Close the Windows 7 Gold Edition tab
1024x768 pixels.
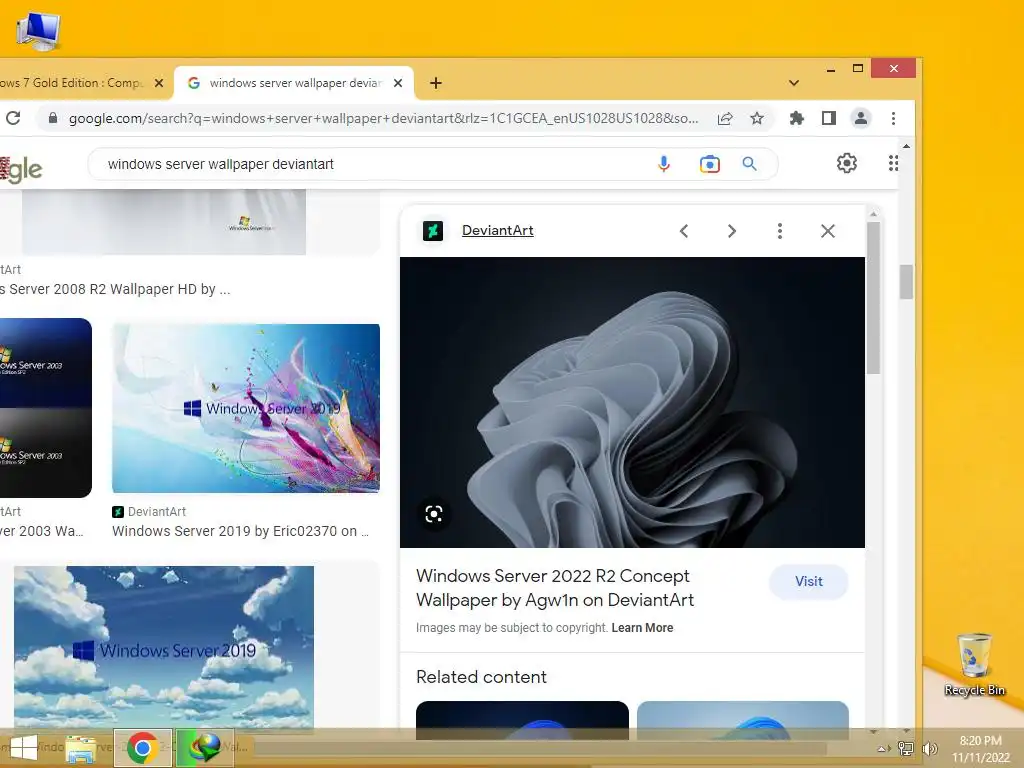point(159,83)
